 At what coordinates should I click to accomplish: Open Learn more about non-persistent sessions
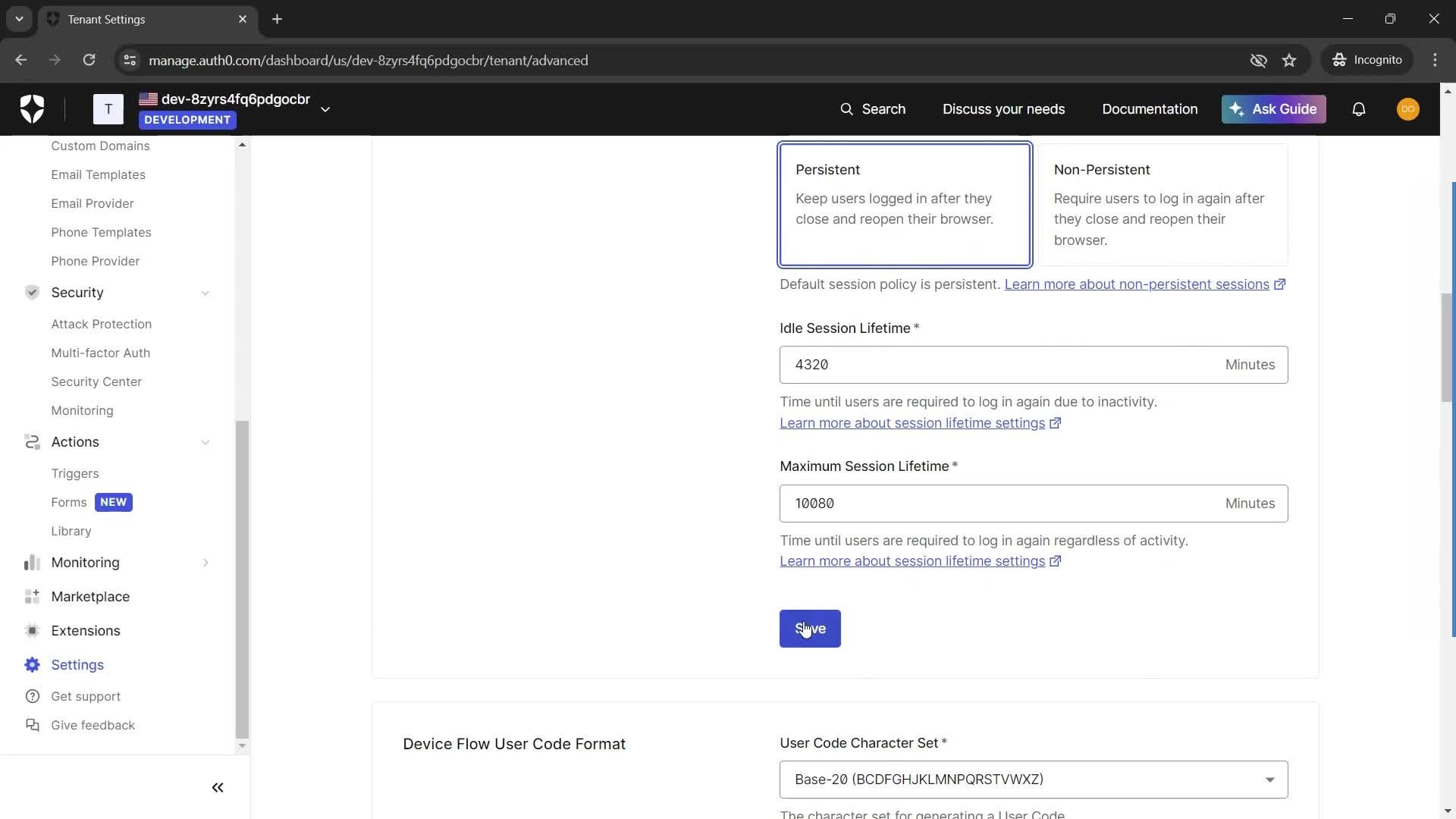tap(1144, 284)
